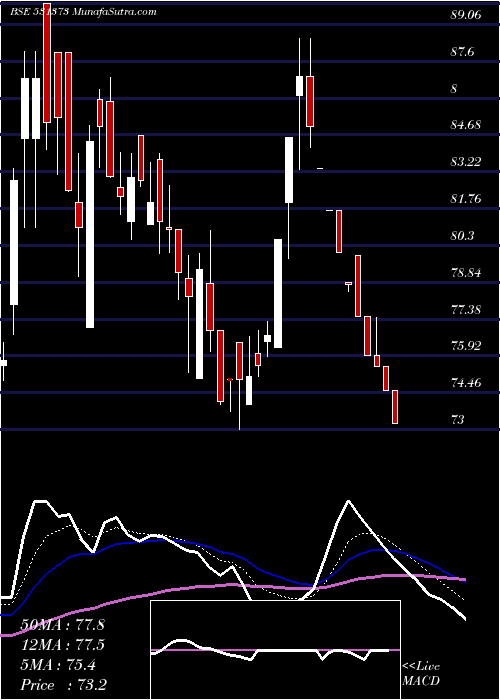Click inside the MACD inset chart
The image size is (500, 700).
click(x=275, y=650)
